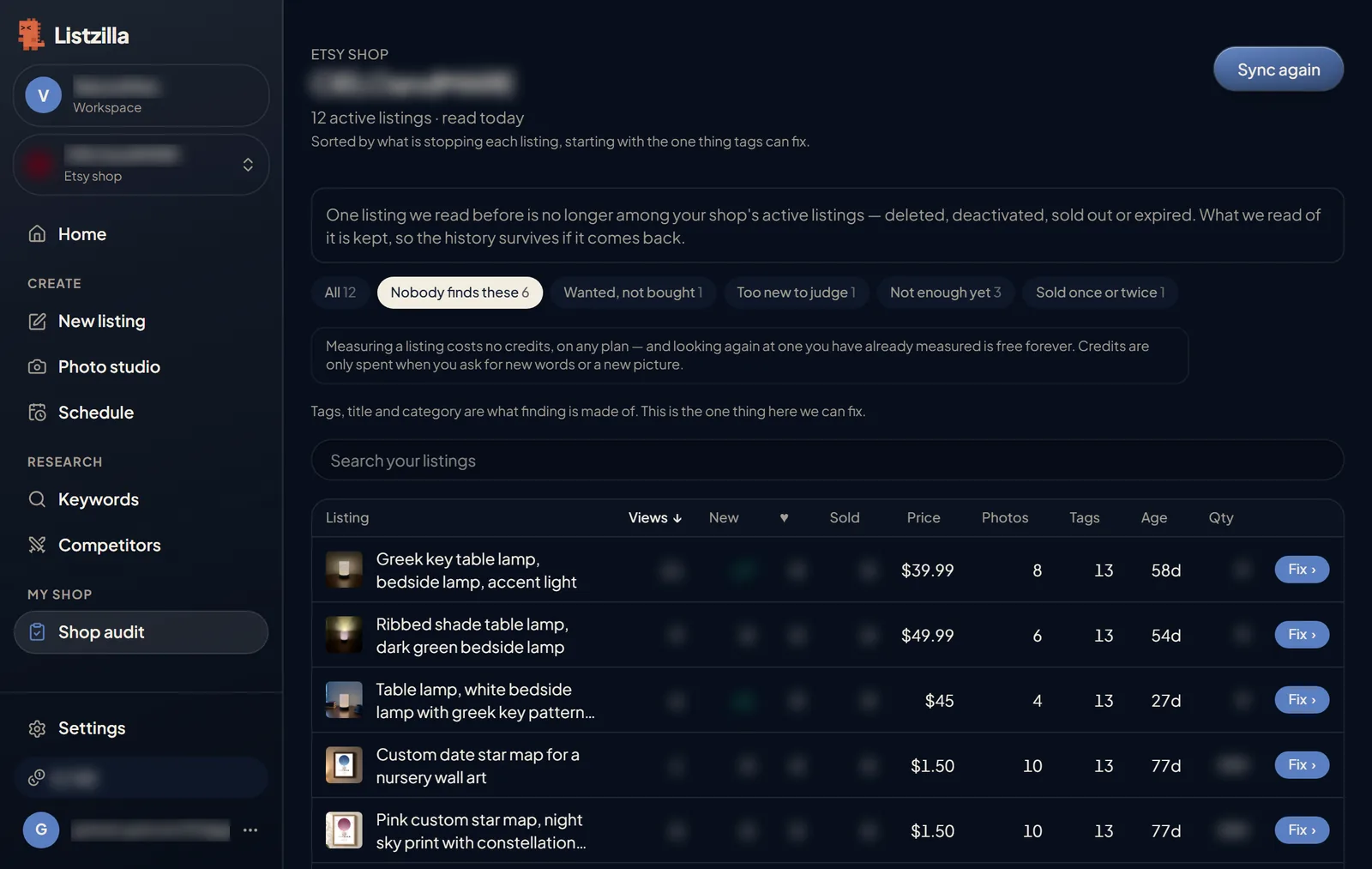Open the Keywords research page

coord(141,499)
